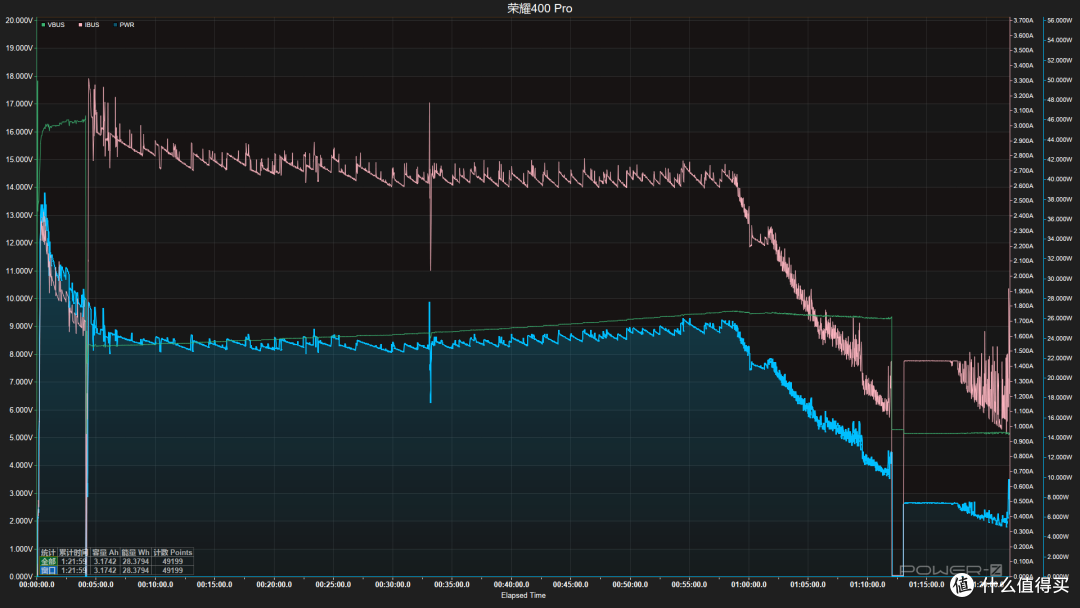Click the 30.000W power axis label
This screenshot has height=608, width=1080.
[1059, 279]
